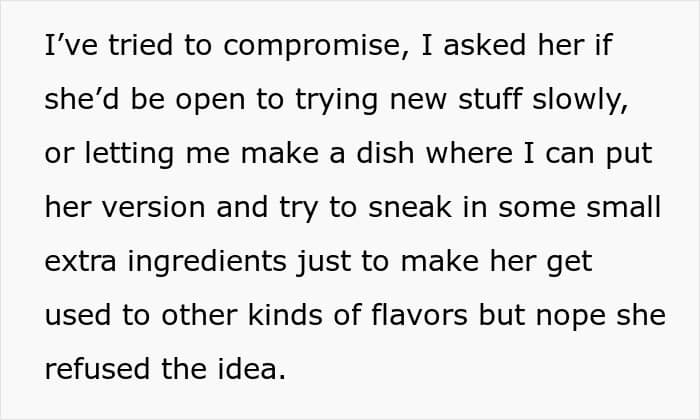Screen dimensions: 700x420
Task: Click the word "flavors" in the text
Action: click(x=419, y=316)
